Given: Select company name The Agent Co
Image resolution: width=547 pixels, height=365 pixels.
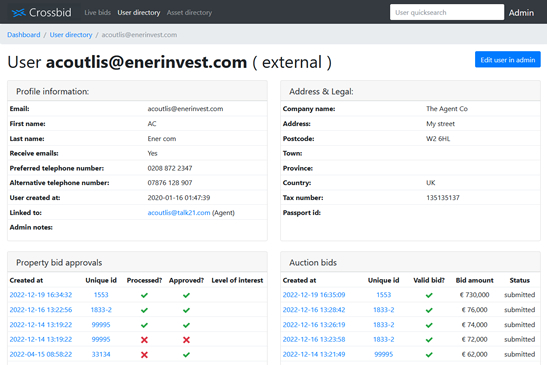Looking at the screenshot, I should pos(447,109).
